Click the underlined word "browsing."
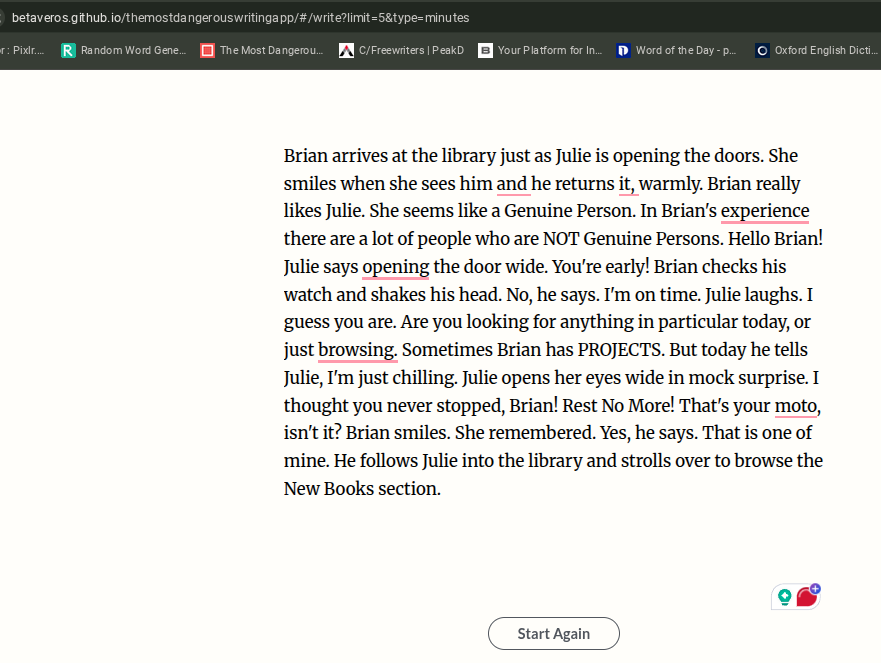881x663 pixels. [x=357, y=350]
